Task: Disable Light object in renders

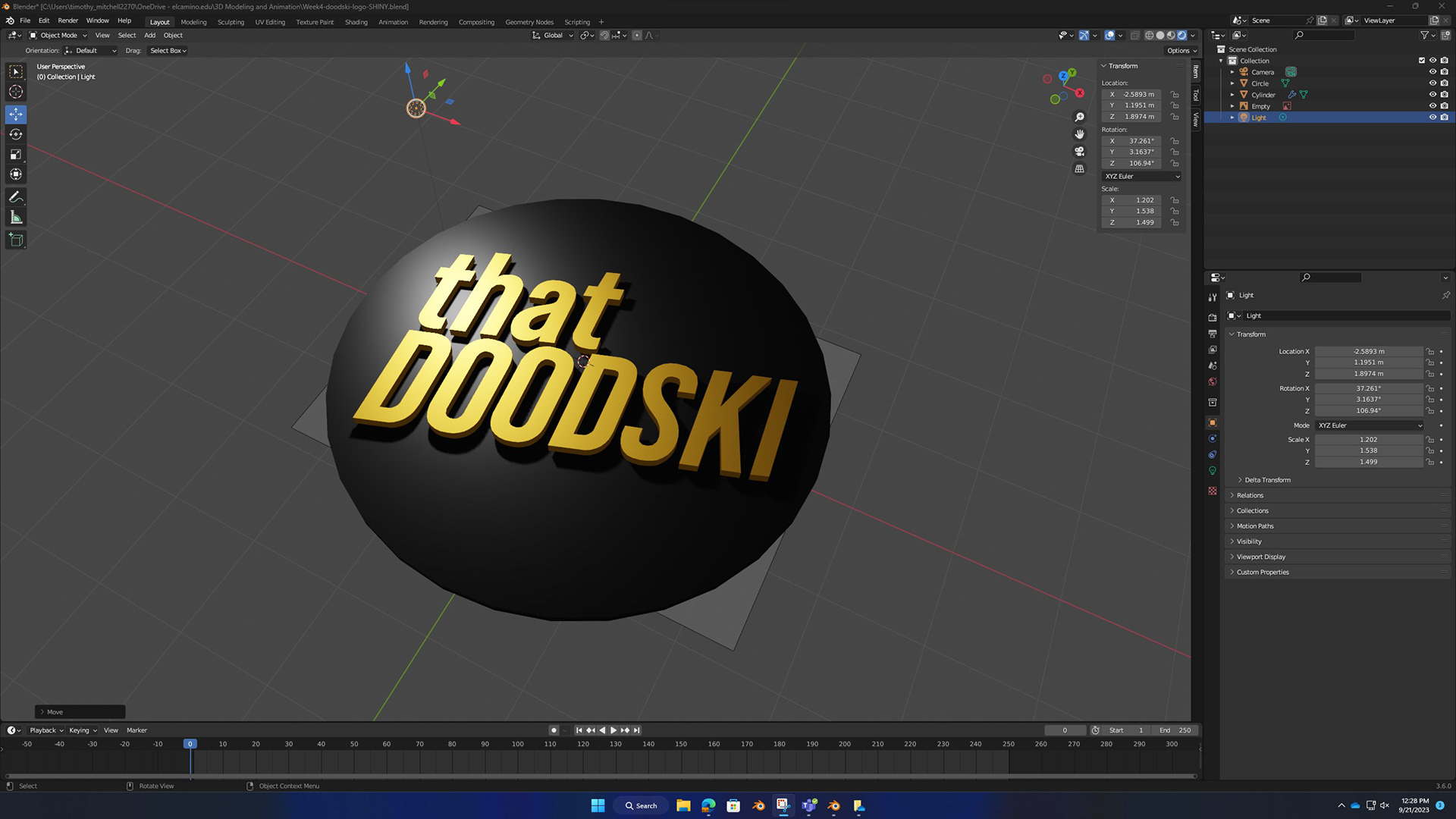Action: [1444, 118]
